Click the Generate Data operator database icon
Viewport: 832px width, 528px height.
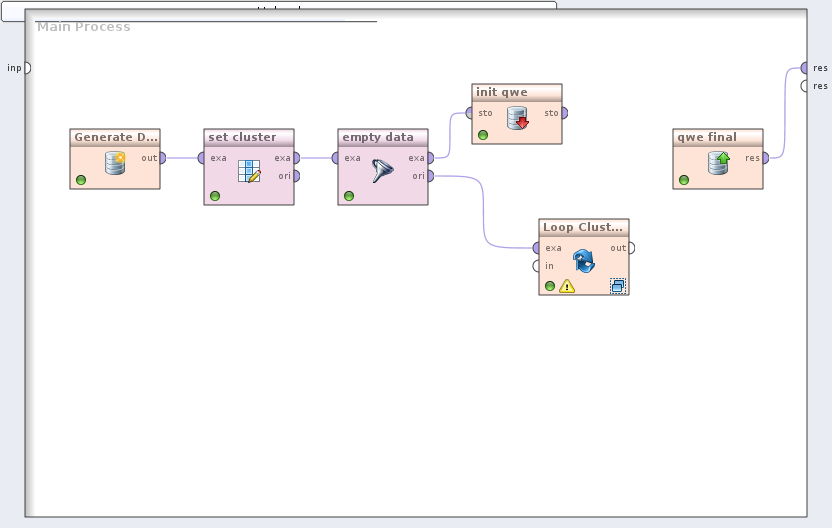[x=115, y=163]
